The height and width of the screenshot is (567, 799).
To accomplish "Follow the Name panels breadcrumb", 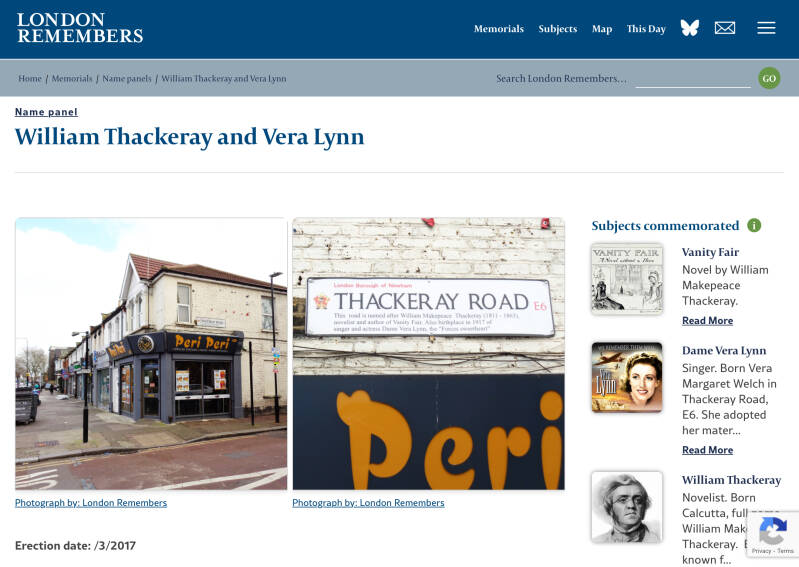I will click(x=127, y=78).
